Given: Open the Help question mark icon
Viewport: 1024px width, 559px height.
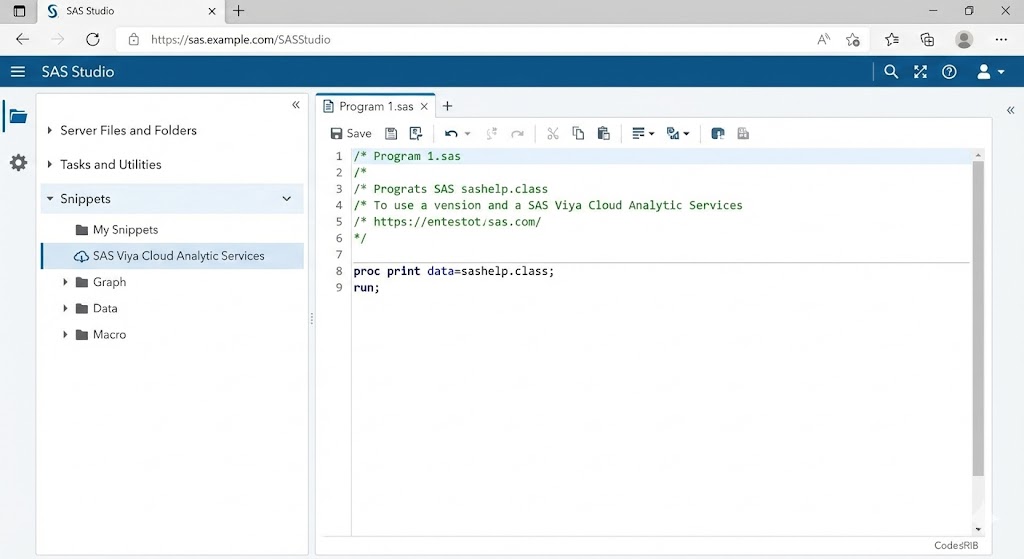Looking at the screenshot, I should click(949, 72).
